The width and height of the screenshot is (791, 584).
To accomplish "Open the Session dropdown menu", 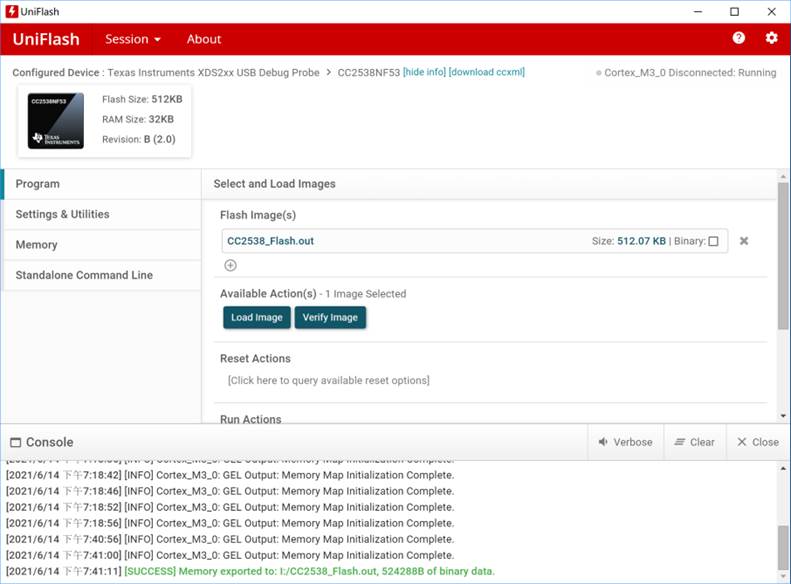I will pyautogui.click(x=133, y=39).
